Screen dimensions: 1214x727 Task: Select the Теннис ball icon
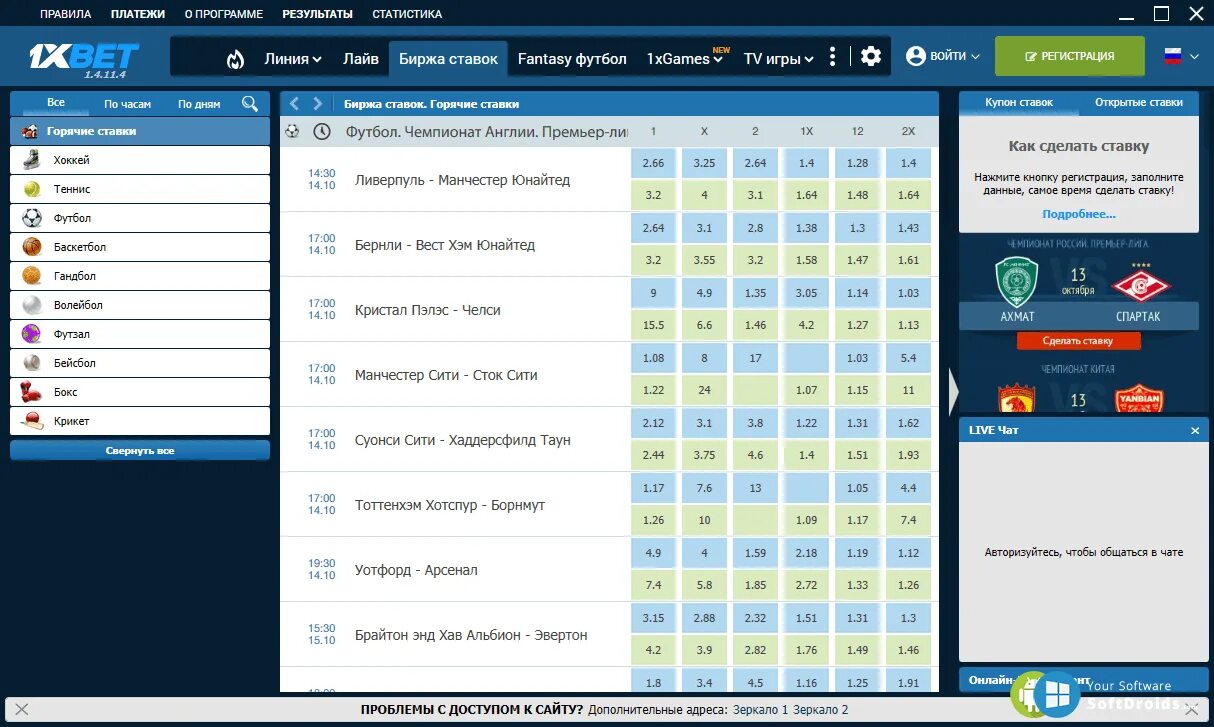pyautogui.click(x=33, y=189)
